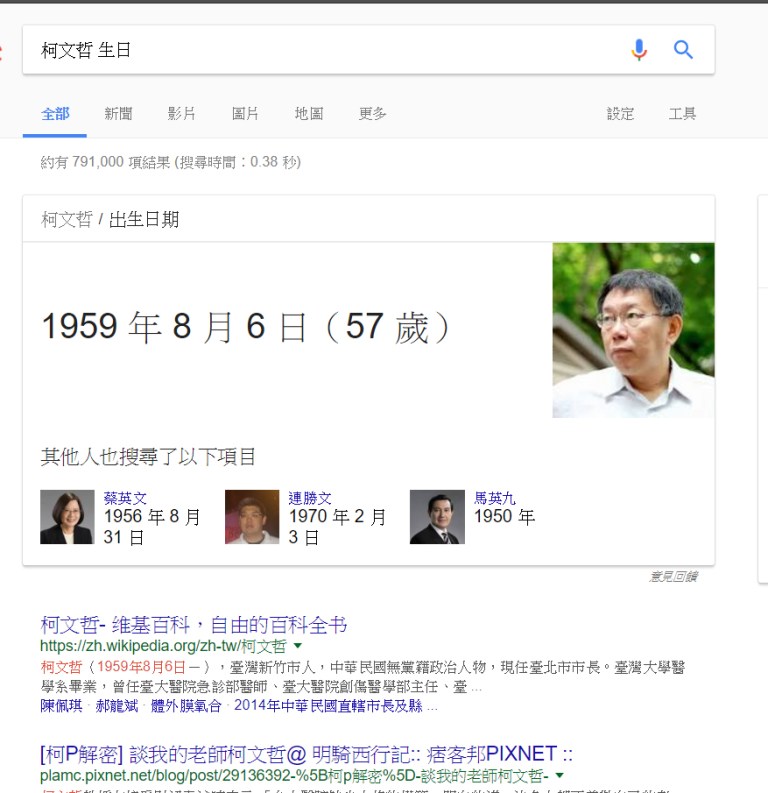Click the 意見回饋 feedback link
Screen dimensions: 768x793
[674, 576]
